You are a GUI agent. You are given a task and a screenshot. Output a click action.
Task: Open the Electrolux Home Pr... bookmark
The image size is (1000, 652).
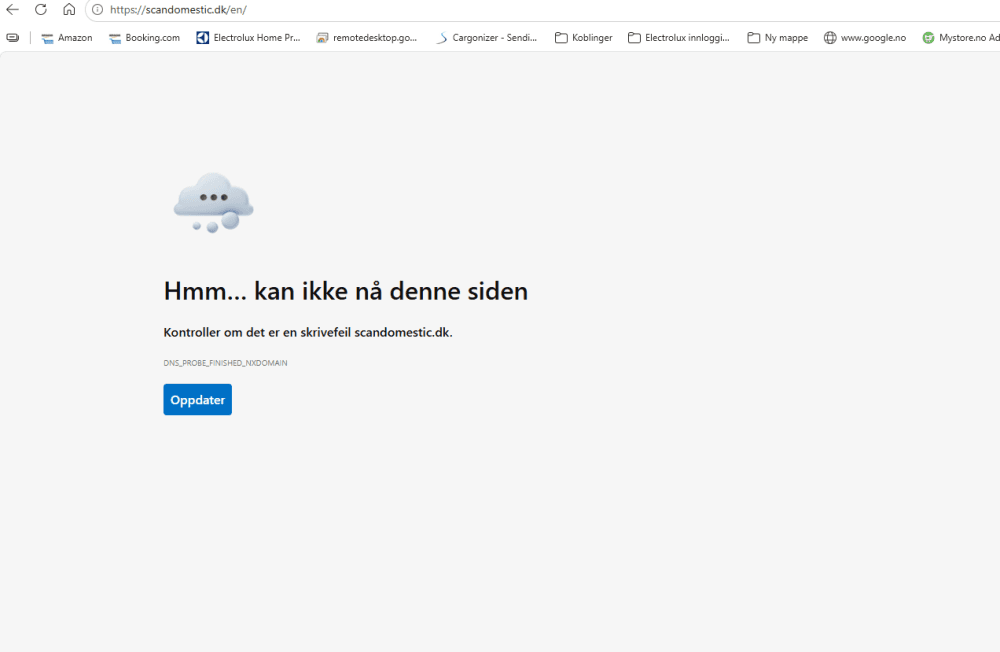(x=248, y=38)
